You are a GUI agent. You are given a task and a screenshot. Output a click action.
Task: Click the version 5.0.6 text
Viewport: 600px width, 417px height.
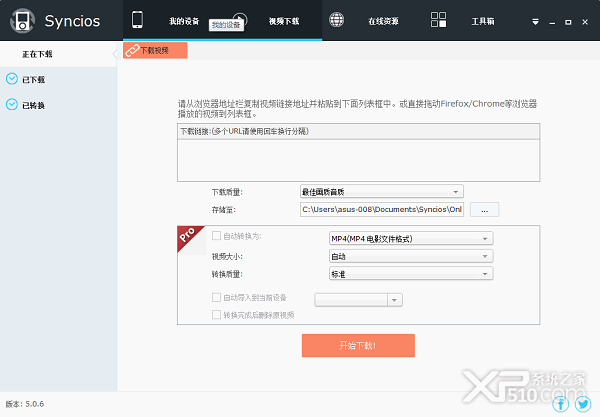(x=25, y=404)
